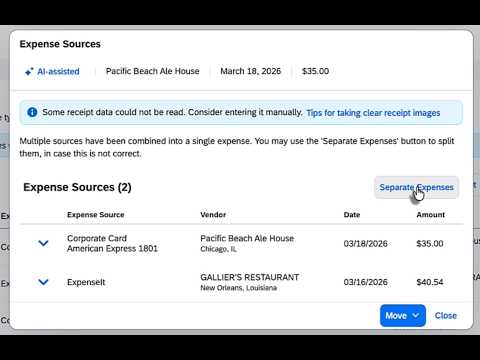Click the Corporate Card American Express 1801 text
Screen dimensions: 480x360
click(112, 243)
